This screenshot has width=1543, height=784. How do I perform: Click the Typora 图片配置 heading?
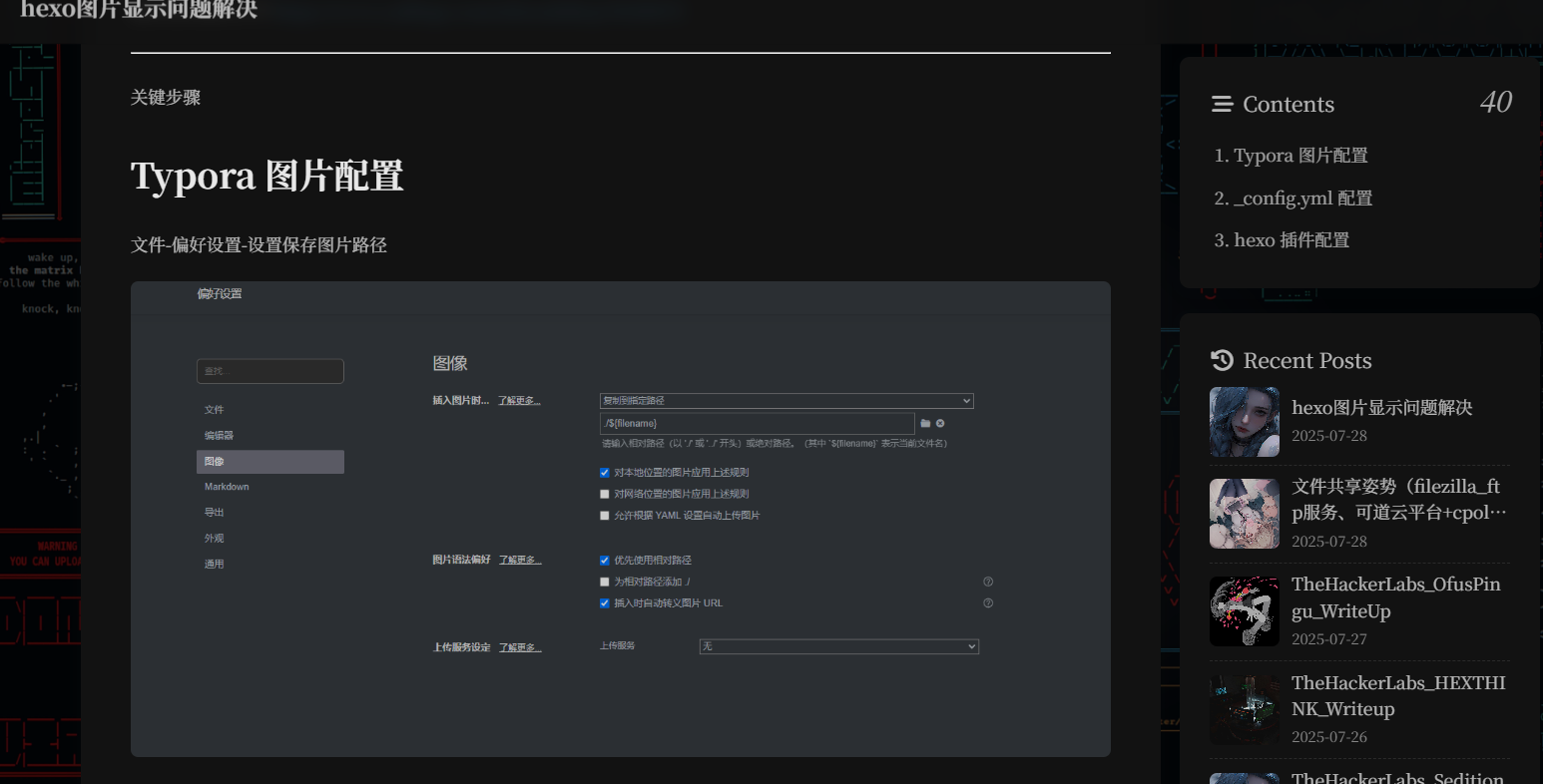pyautogui.click(x=266, y=176)
